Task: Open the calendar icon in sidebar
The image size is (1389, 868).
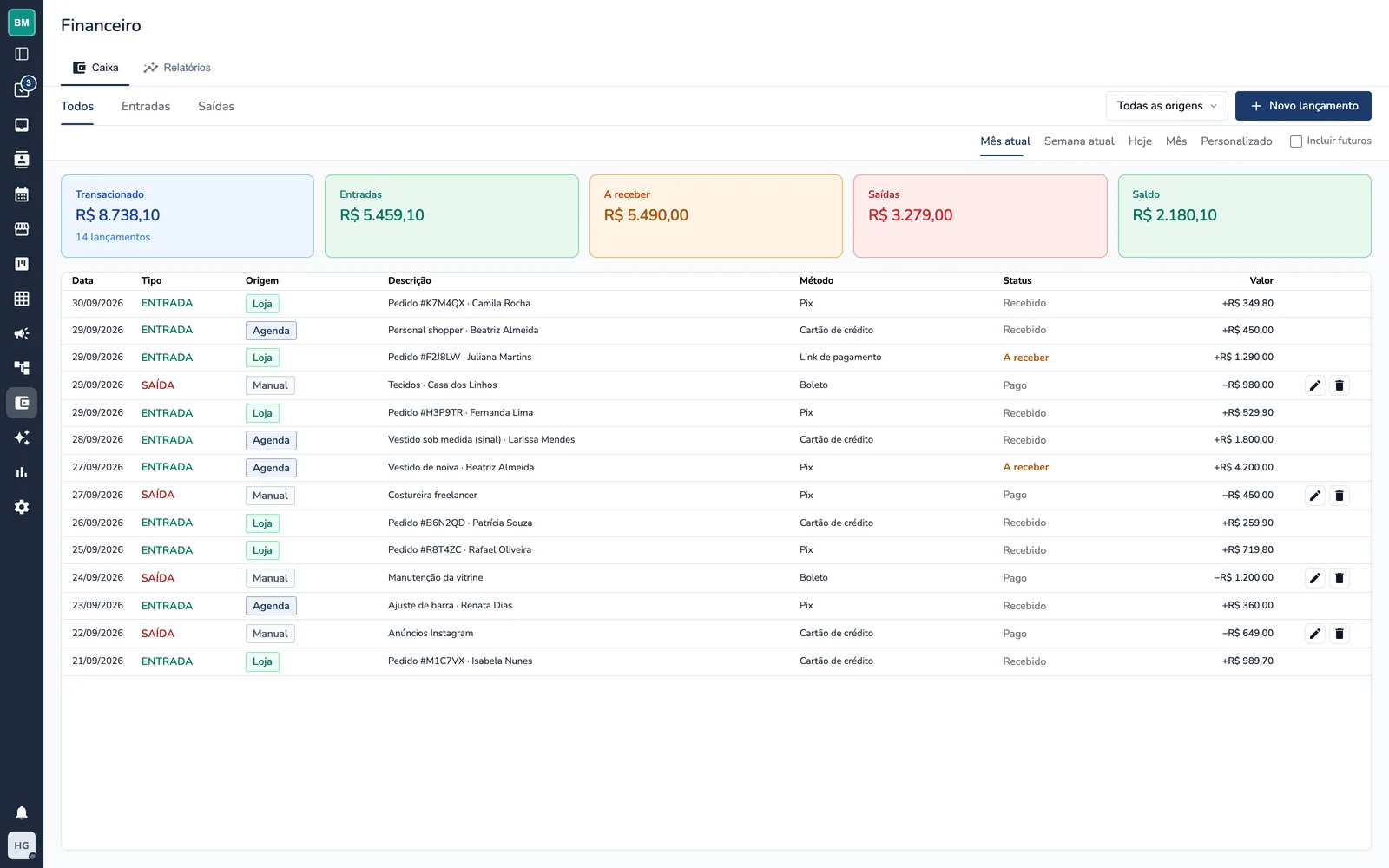Action: [22, 194]
